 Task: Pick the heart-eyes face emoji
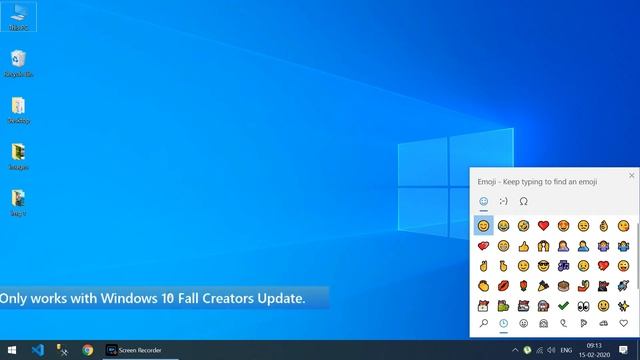563,226
